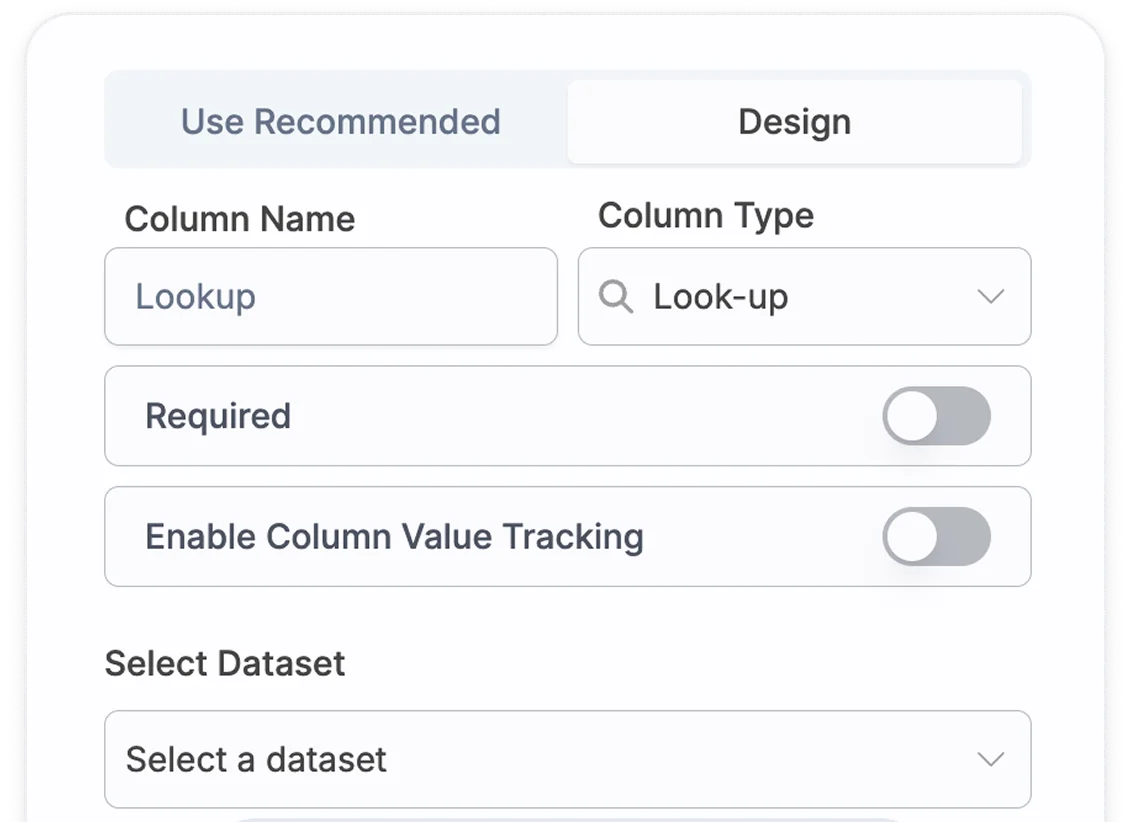Screen dimensions: 1131x822
Task: Click the Lookup text in the name field
Action: click(x=196, y=297)
